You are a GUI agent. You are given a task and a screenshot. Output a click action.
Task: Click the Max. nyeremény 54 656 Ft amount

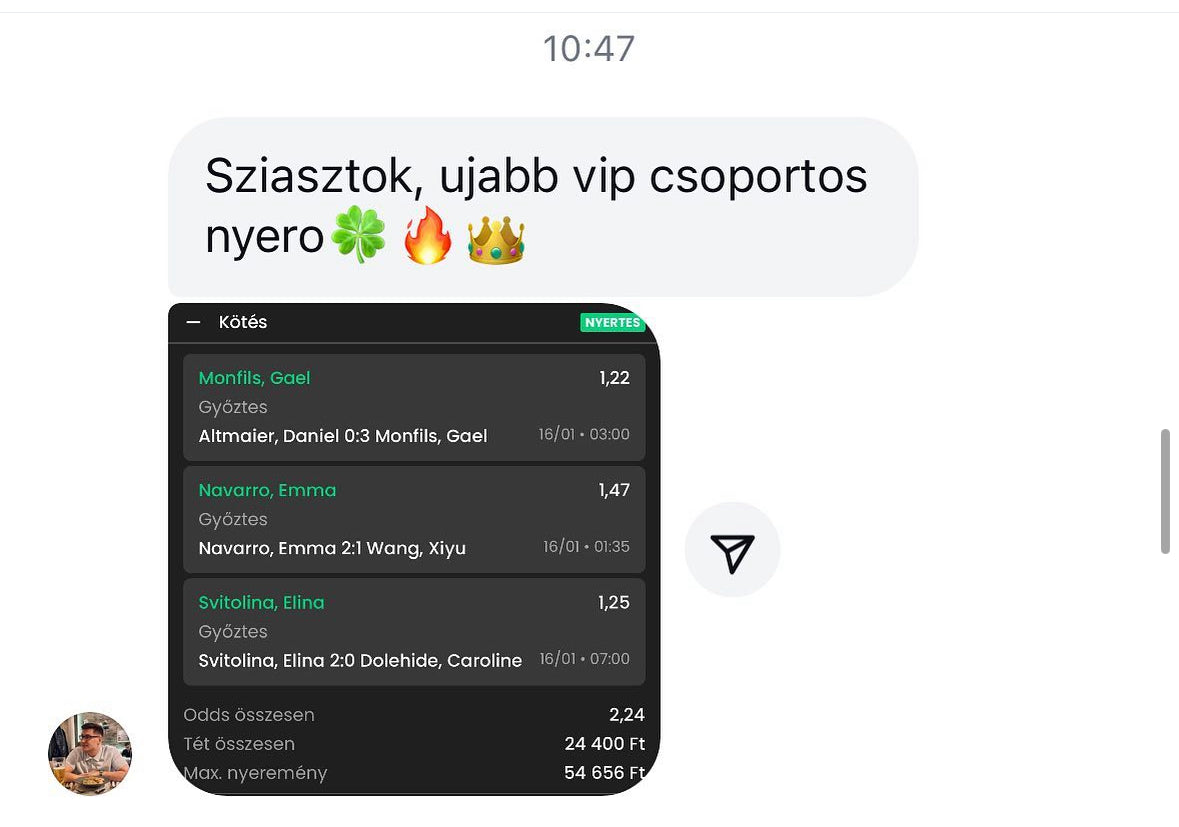(605, 773)
